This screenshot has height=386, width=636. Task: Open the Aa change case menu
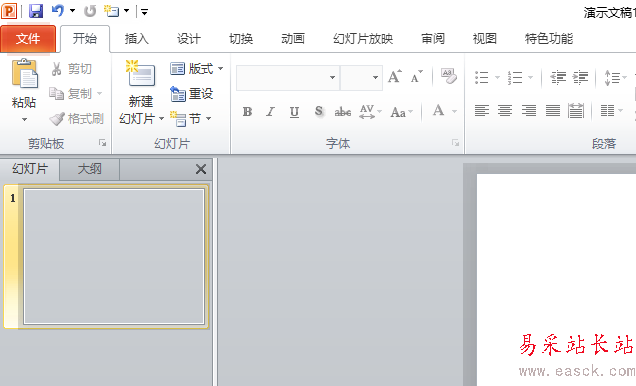pos(402,112)
